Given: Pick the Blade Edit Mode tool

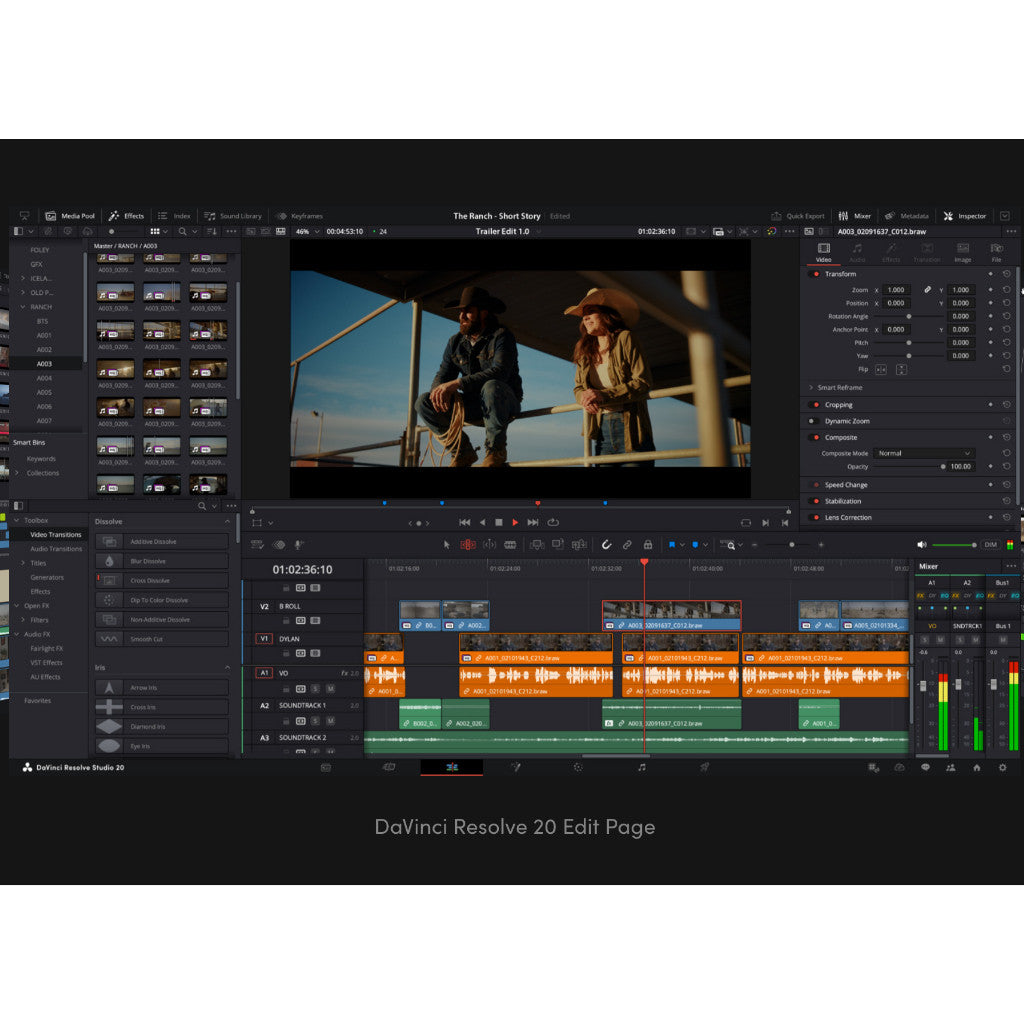Looking at the screenshot, I should 510,545.
